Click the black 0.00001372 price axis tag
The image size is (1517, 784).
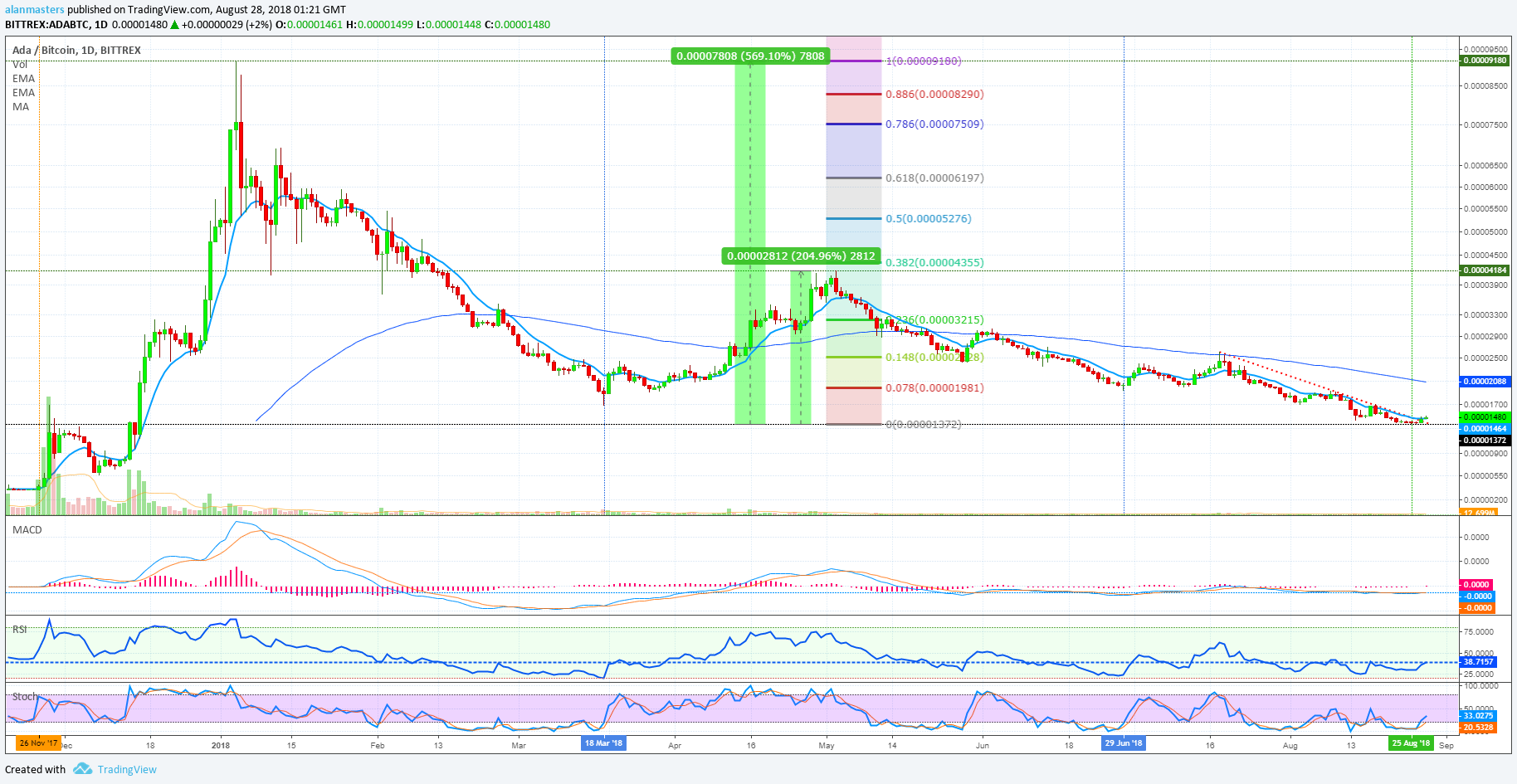pos(1485,441)
